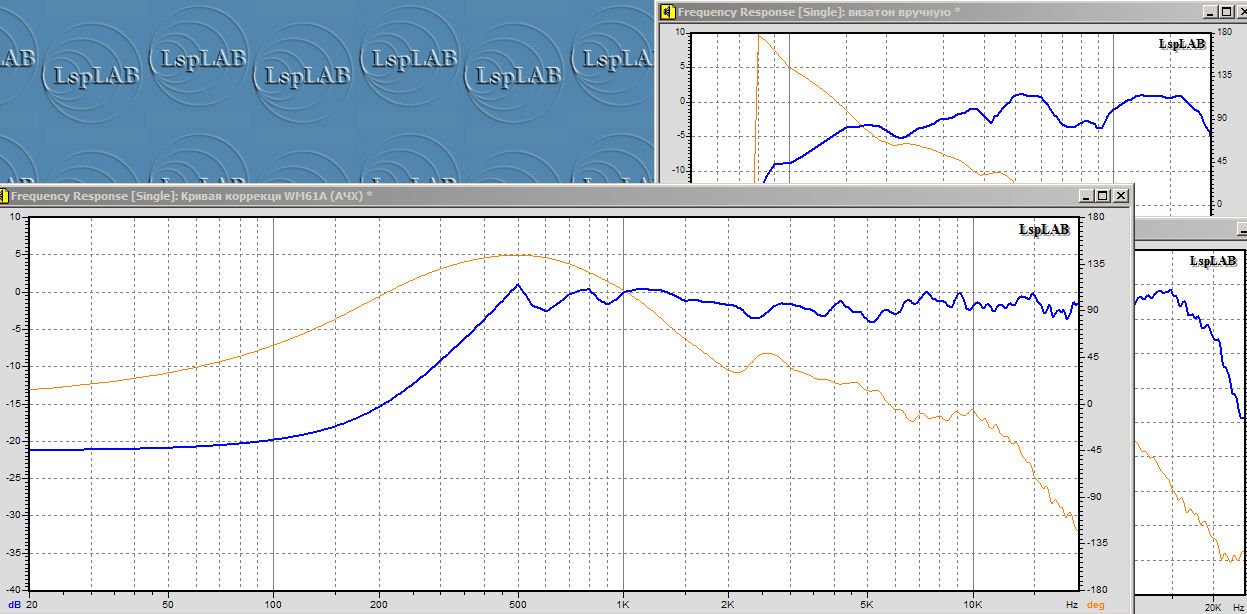
Task: Activate the визатон вручную title bar
Action: coord(951,12)
